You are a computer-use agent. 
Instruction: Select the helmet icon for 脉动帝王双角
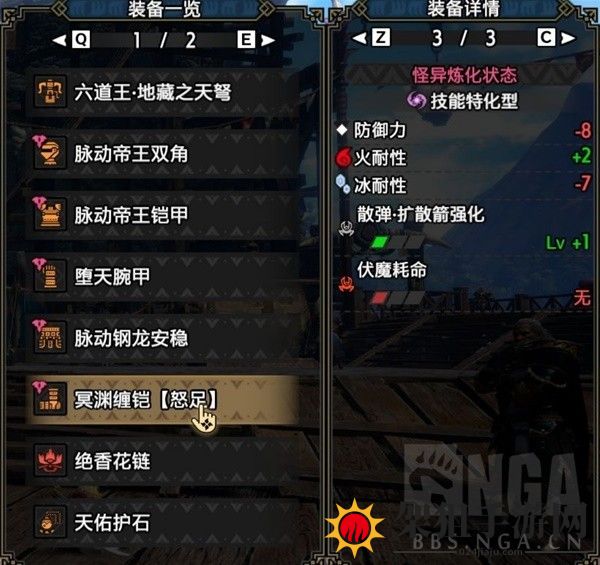tap(50, 153)
